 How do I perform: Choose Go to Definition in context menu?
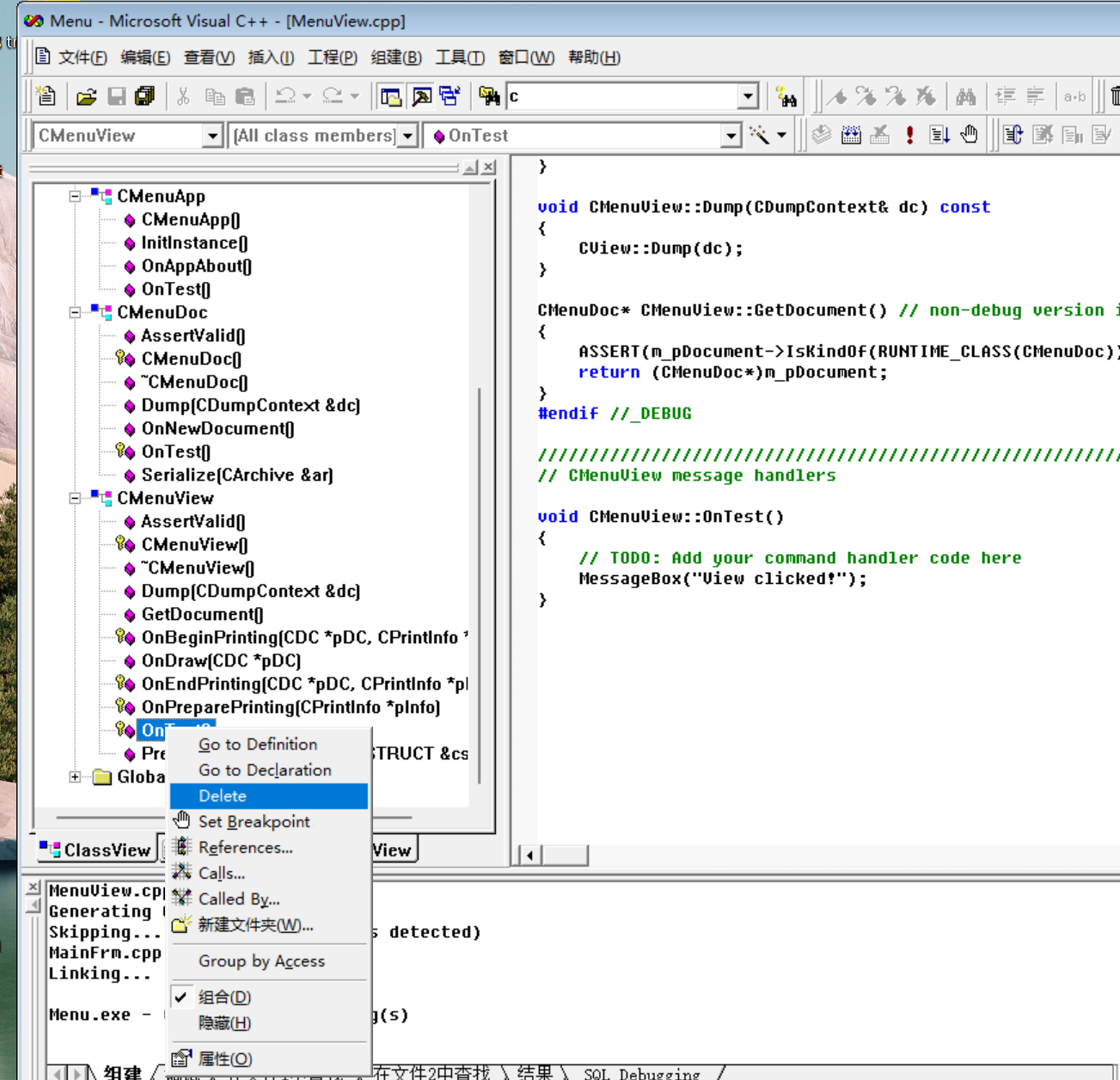click(269, 745)
